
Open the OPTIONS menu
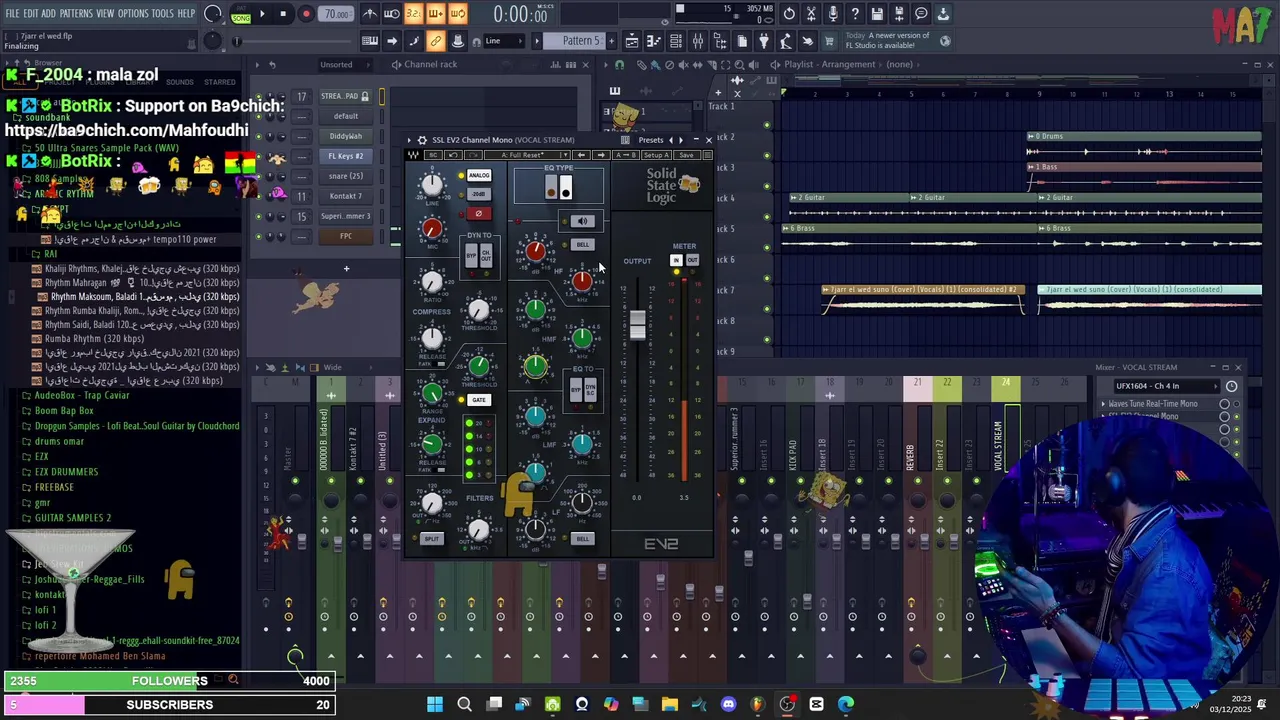coord(133,14)
